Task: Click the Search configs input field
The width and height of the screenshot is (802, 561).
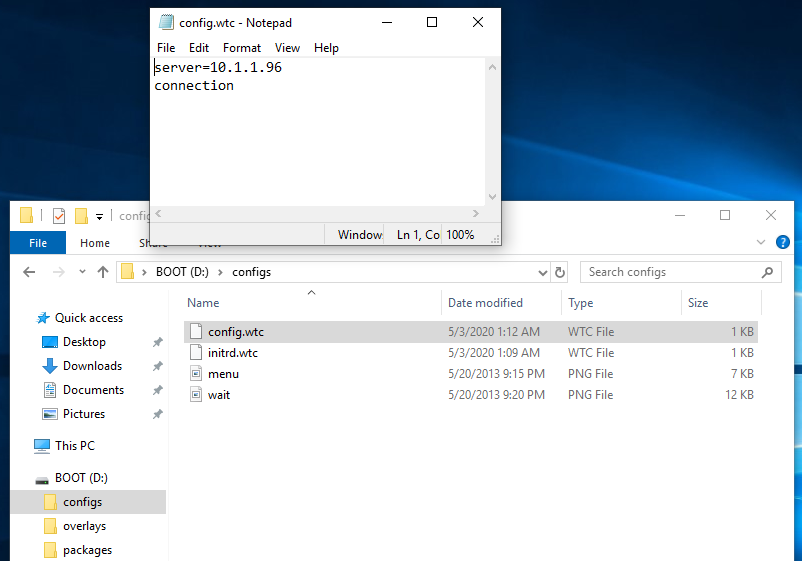Action: tap(670, 272)
